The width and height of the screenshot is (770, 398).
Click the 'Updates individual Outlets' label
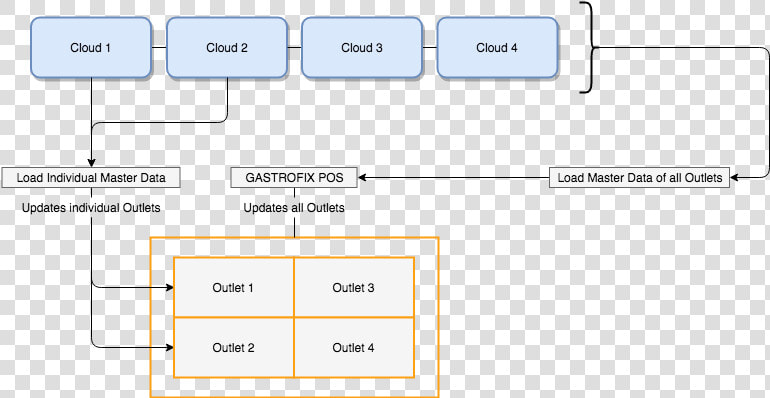91,208
